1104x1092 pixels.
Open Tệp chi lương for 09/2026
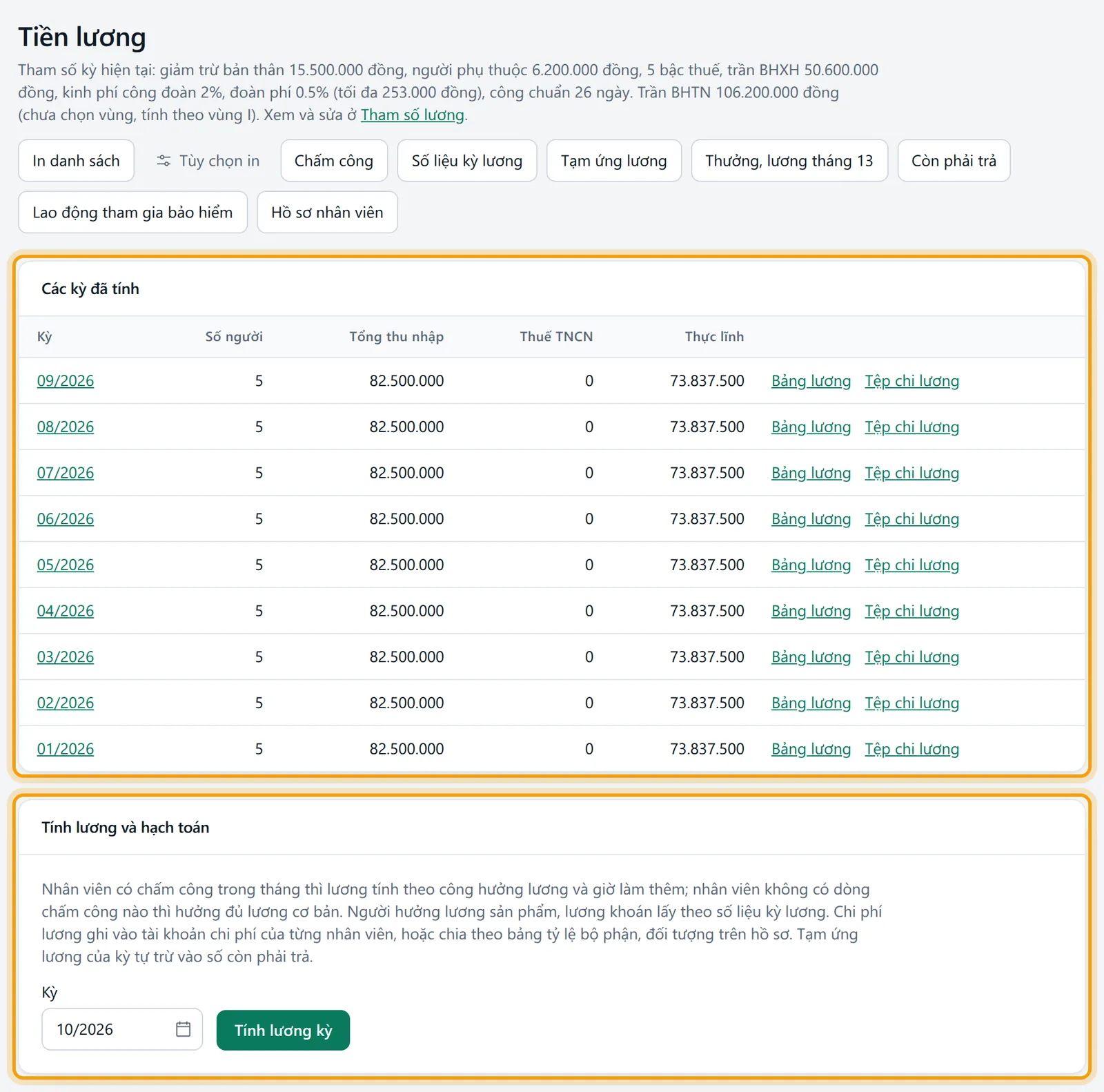click(911, 380)
